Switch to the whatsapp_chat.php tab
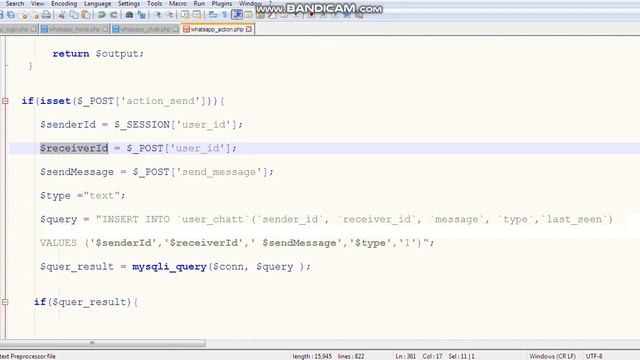The image size is (640, 360). point(146,29)
